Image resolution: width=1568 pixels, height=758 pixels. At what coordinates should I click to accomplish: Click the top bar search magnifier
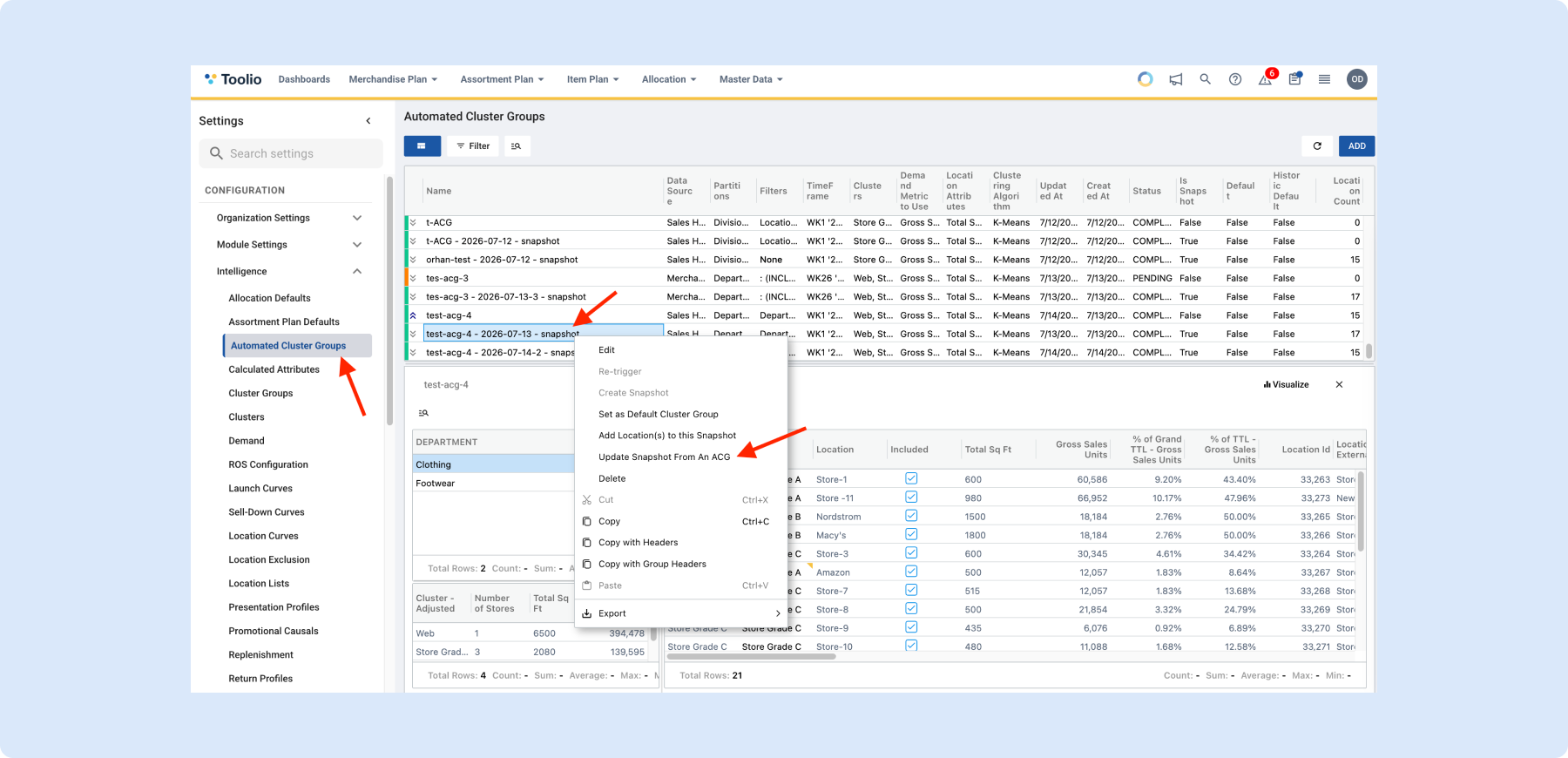pyautogui.click(x=1206, y=79)
